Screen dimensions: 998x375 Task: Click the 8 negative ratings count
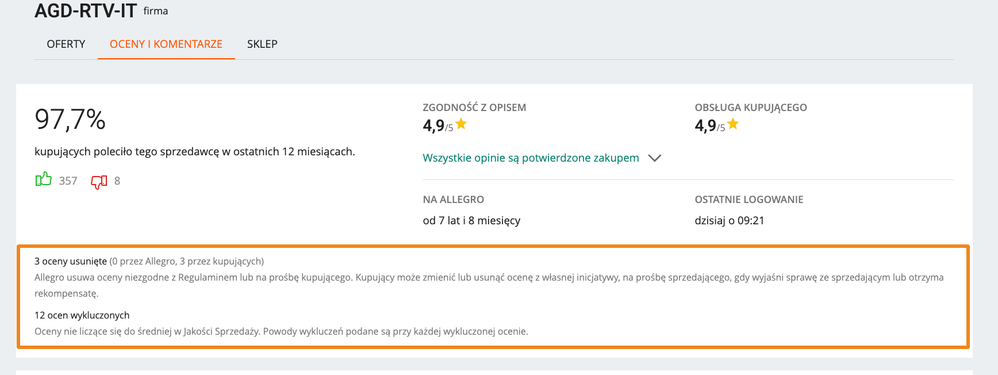(x=117, y=181)
